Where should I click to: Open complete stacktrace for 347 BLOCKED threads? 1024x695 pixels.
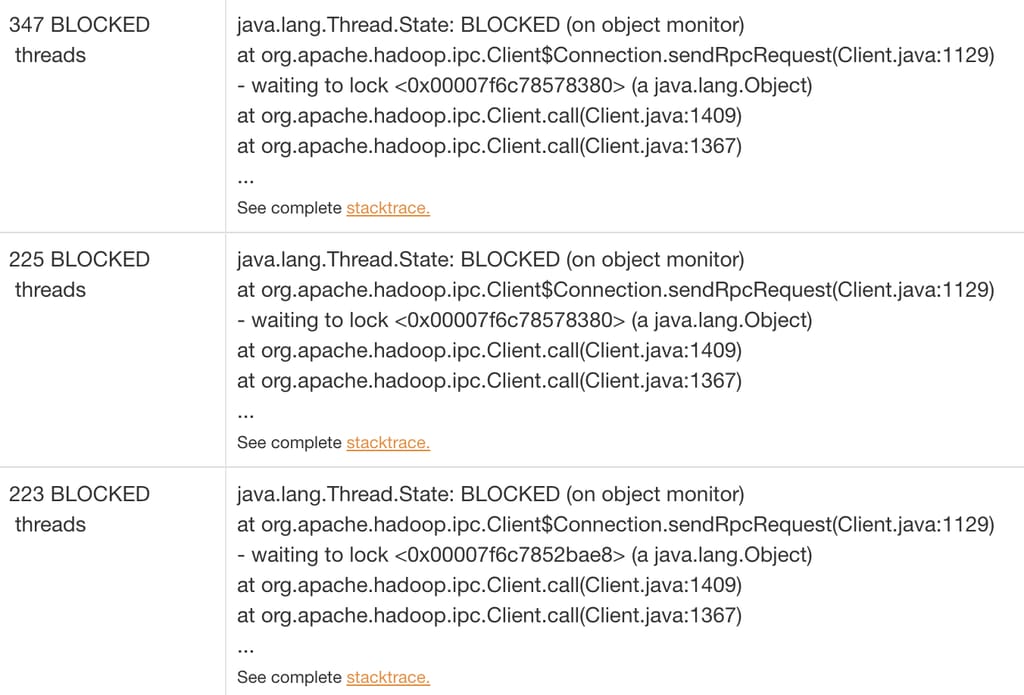click(388, 208)
